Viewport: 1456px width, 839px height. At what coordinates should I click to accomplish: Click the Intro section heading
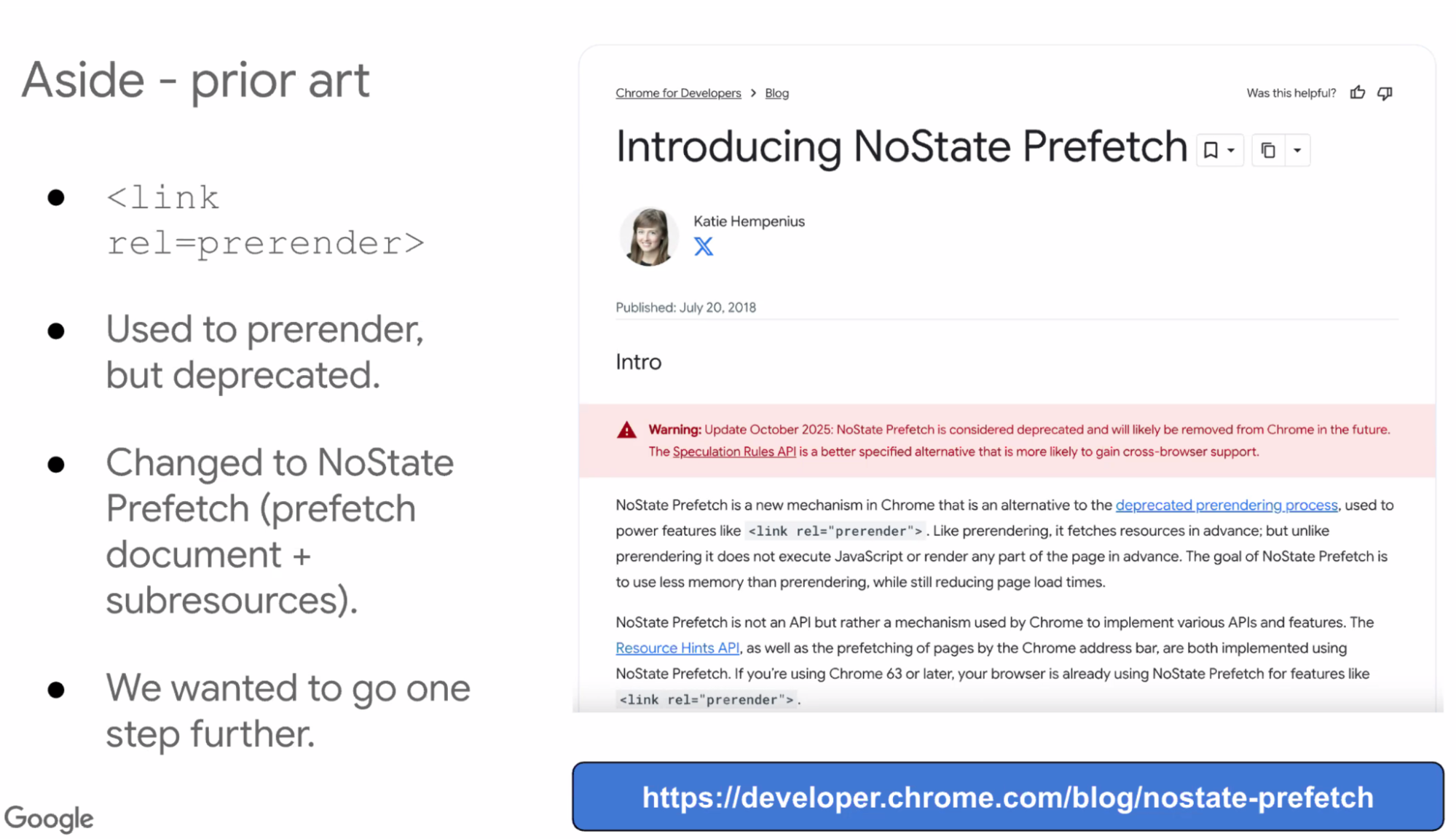(639, 362)
